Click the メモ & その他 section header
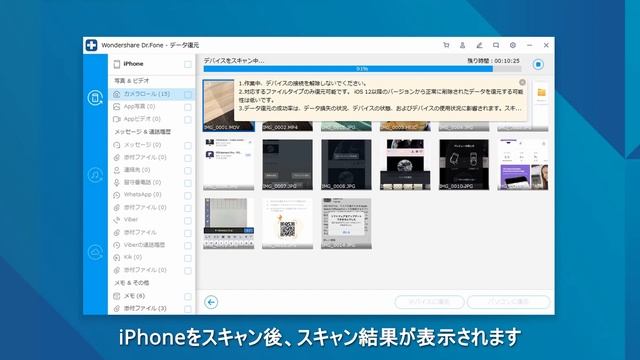This screenshot has width=640, height=360. click(x=132, y=282)
